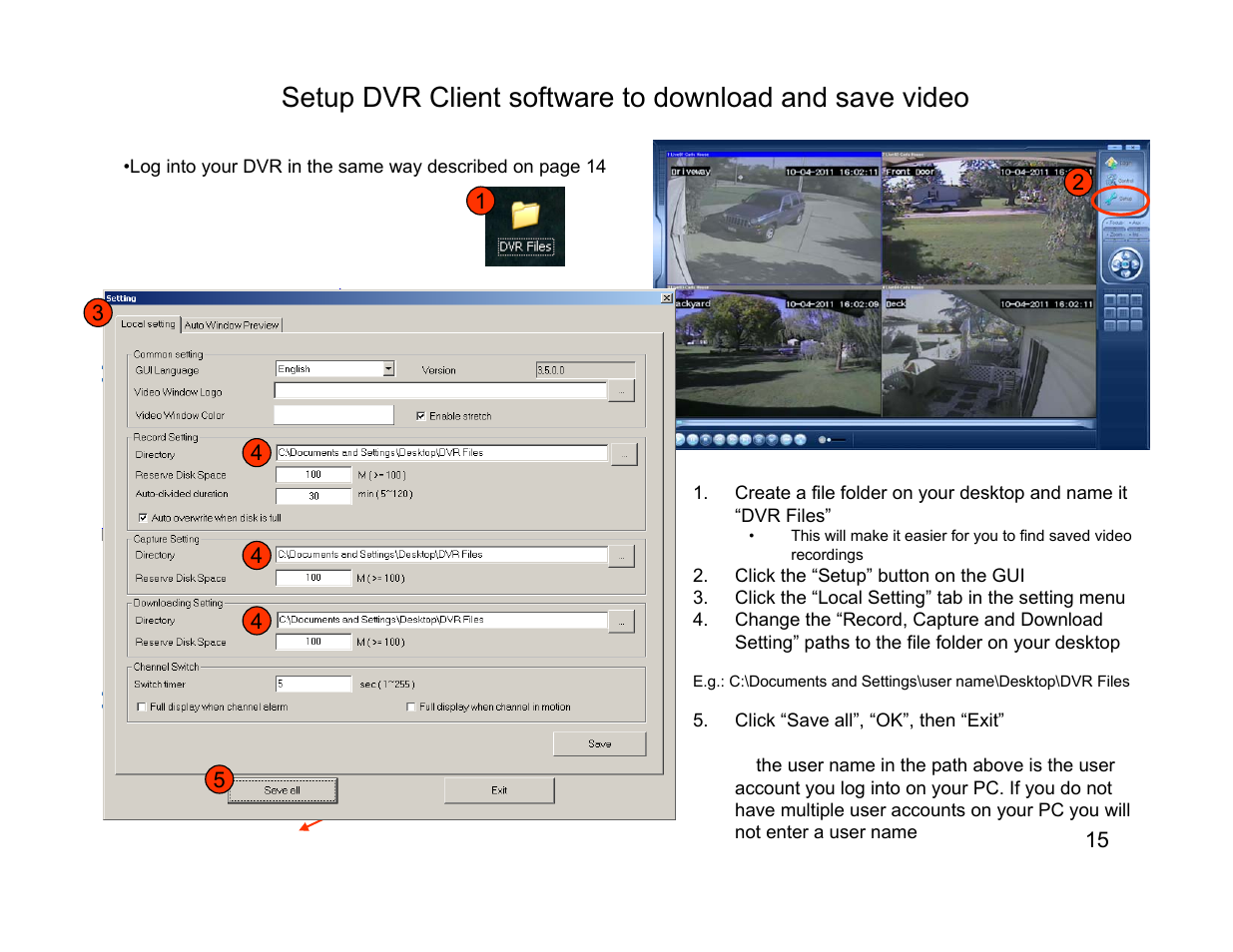Image resolution: width=1233 pixels, height=952 pixels.
Task: Click the PTZ left arrow
Action: pos(1115,264)
